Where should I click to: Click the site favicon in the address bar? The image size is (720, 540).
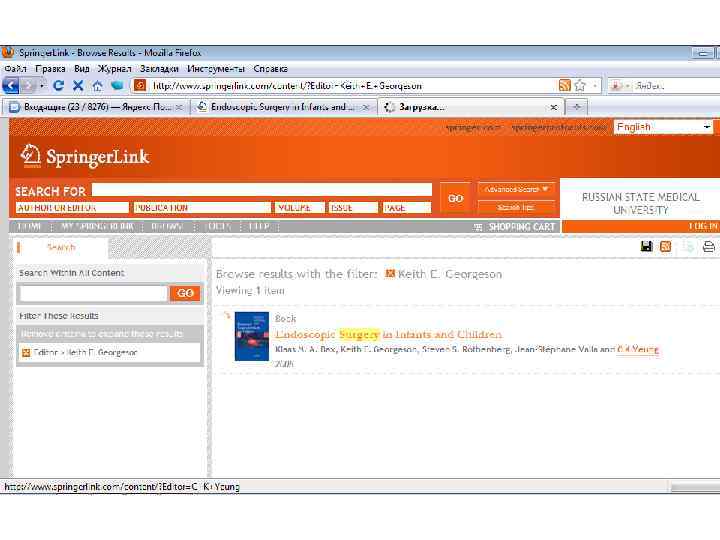point(140,85)
